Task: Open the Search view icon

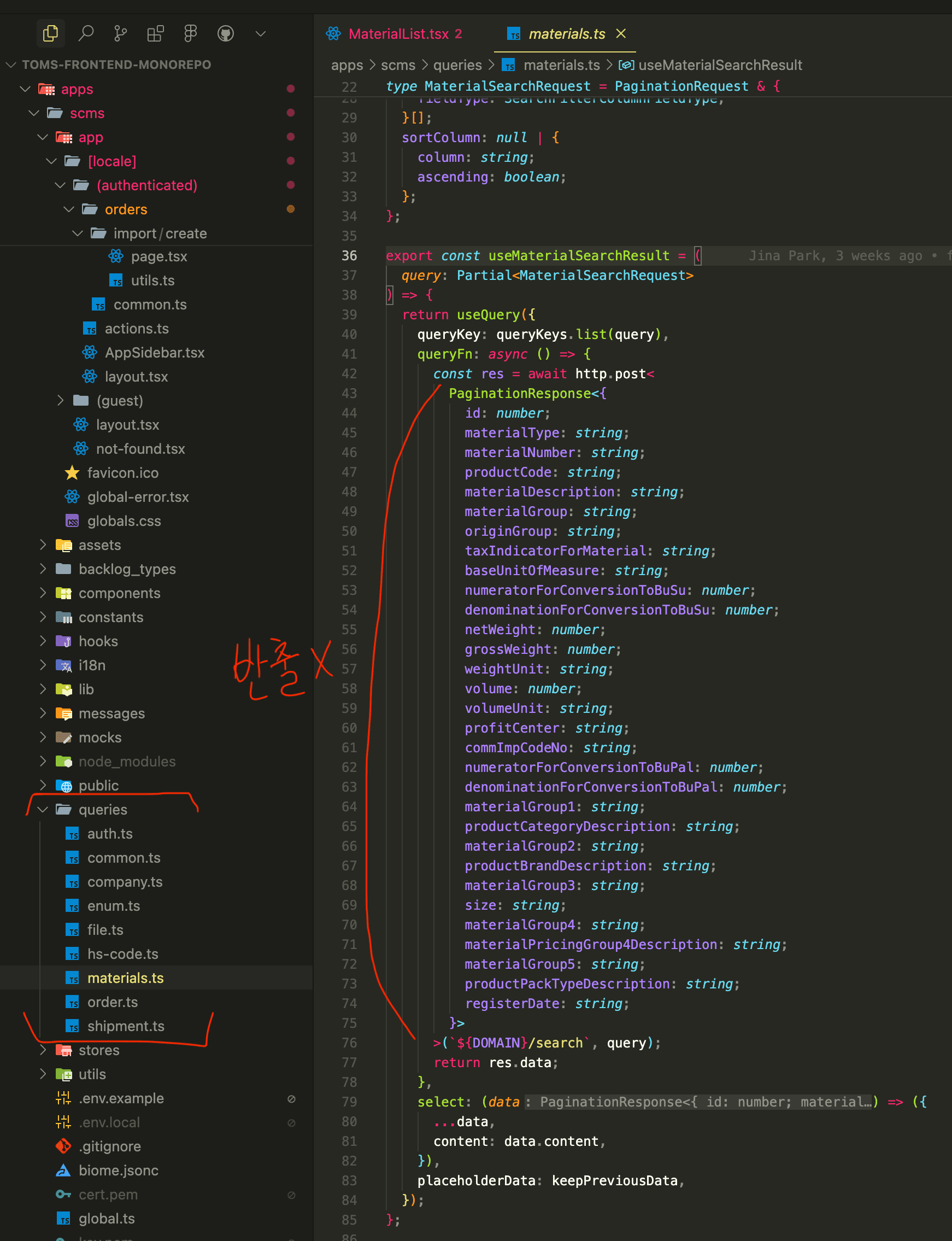Action: (x=86, y=33)
